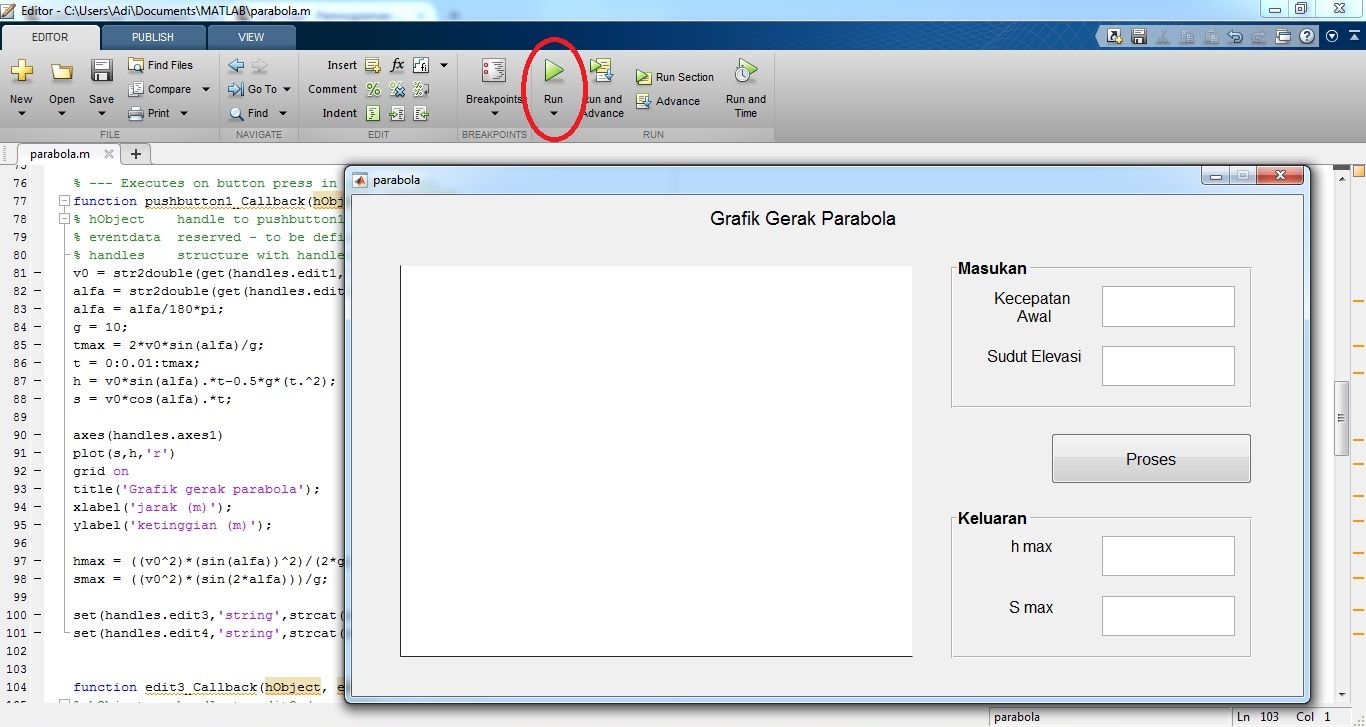
Task: Switch to the VIEW ribbon tab
Action: point(251,37)
